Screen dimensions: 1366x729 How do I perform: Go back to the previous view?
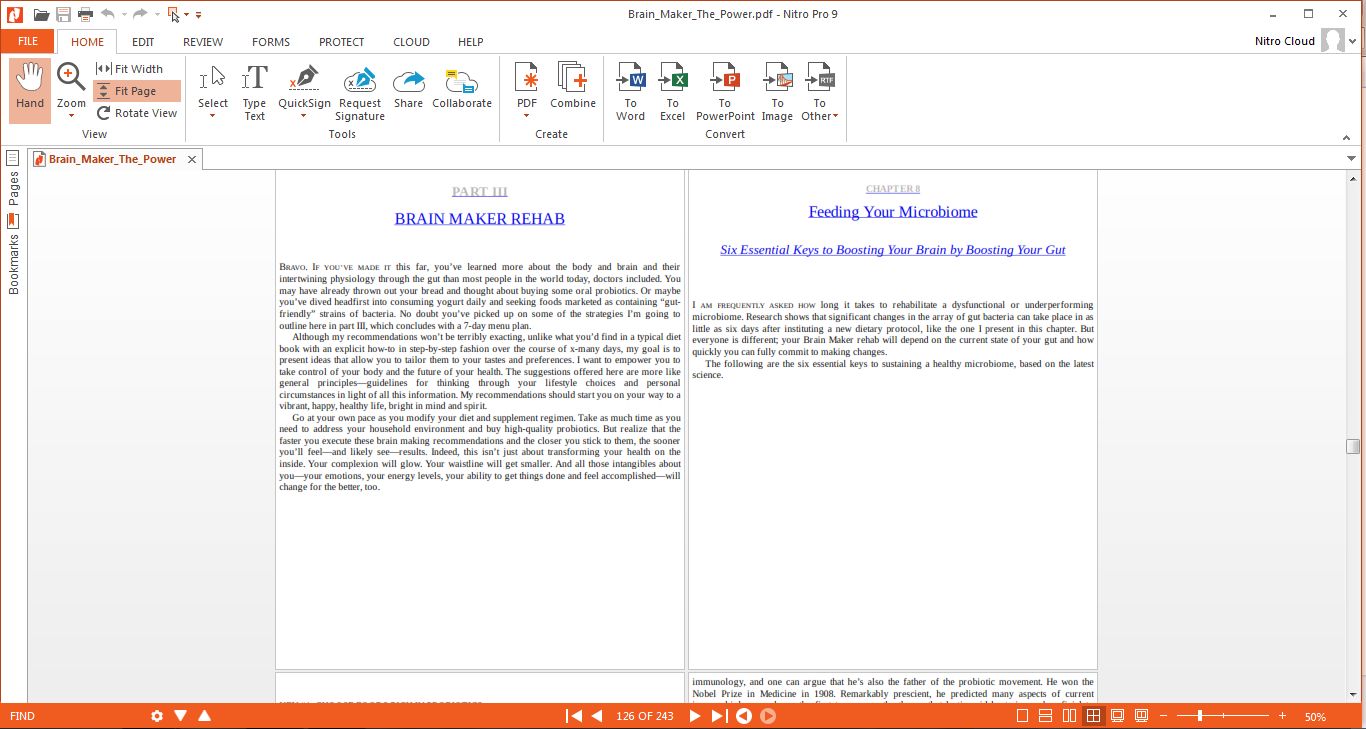(744, 716)
